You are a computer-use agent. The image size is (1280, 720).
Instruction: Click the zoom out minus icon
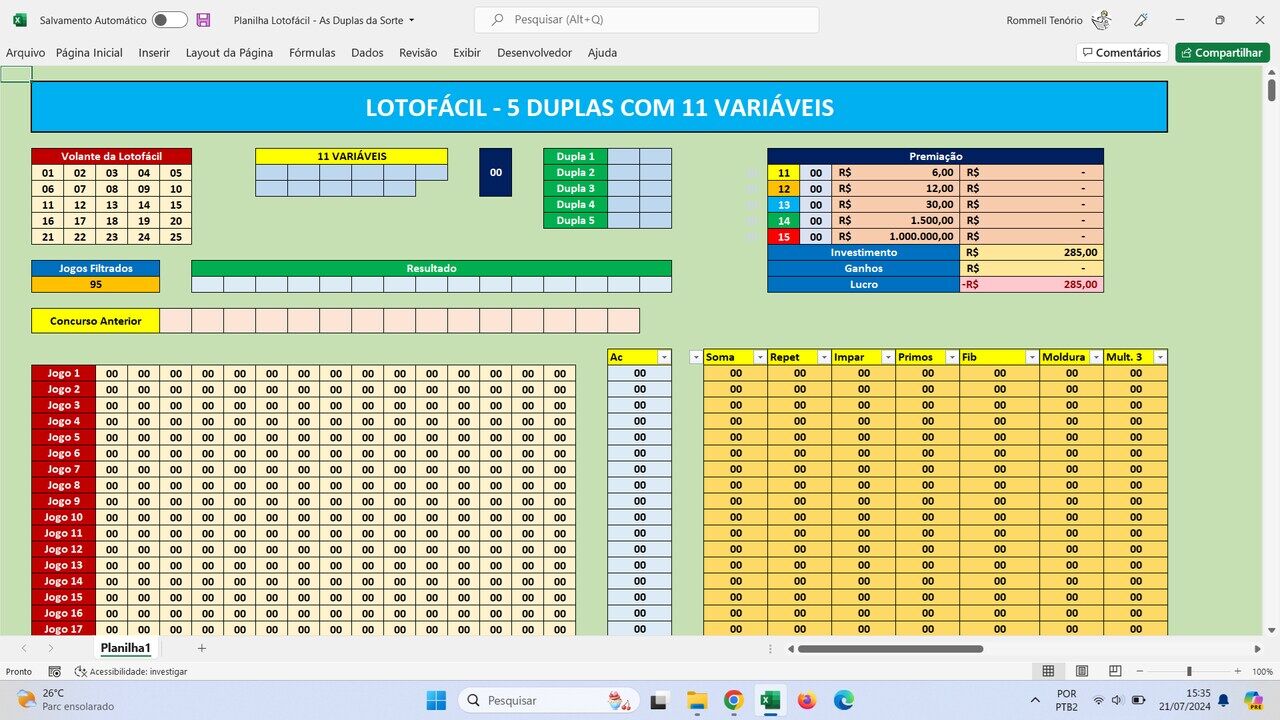1140,671
